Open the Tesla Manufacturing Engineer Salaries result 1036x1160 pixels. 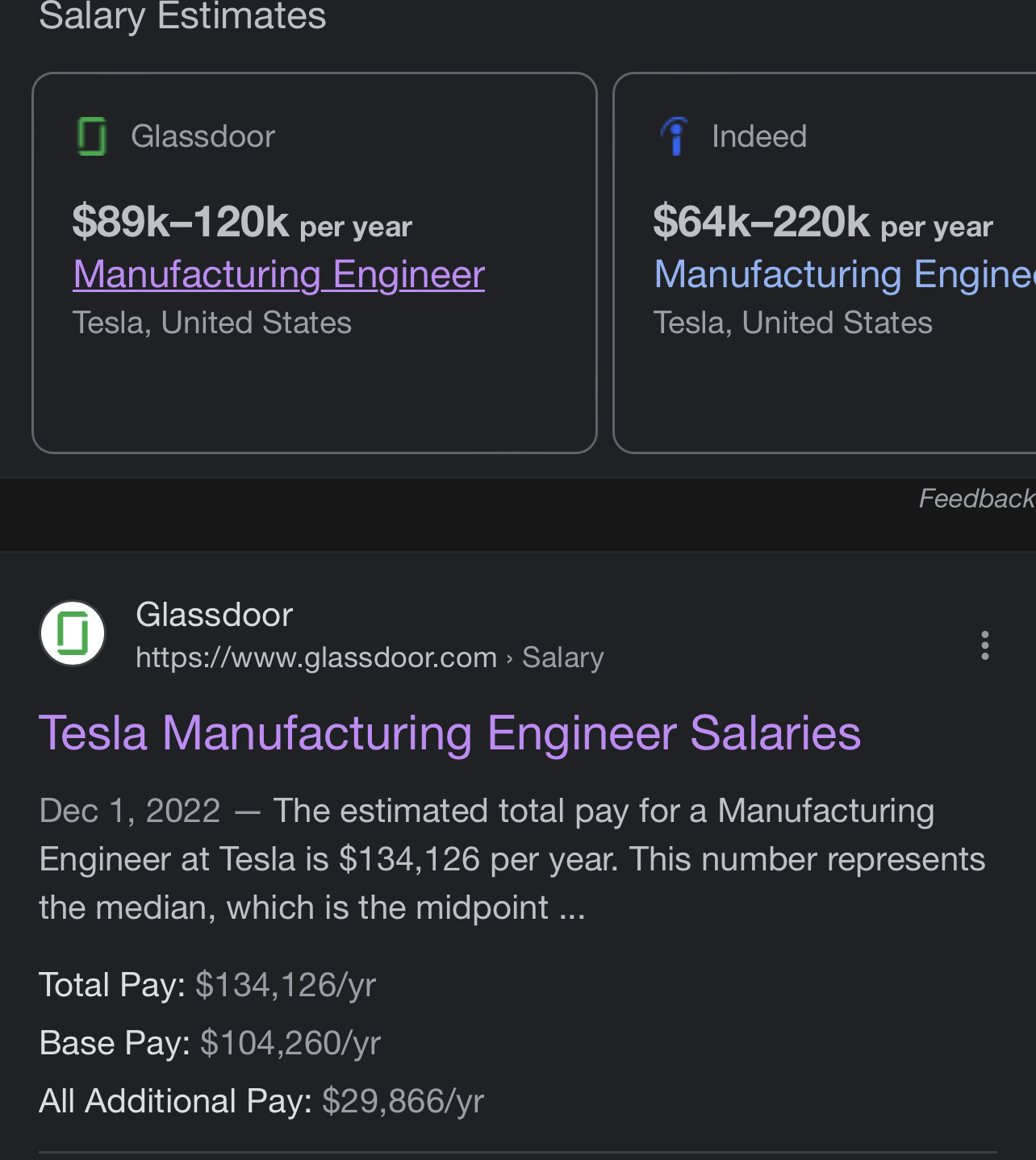449,733
